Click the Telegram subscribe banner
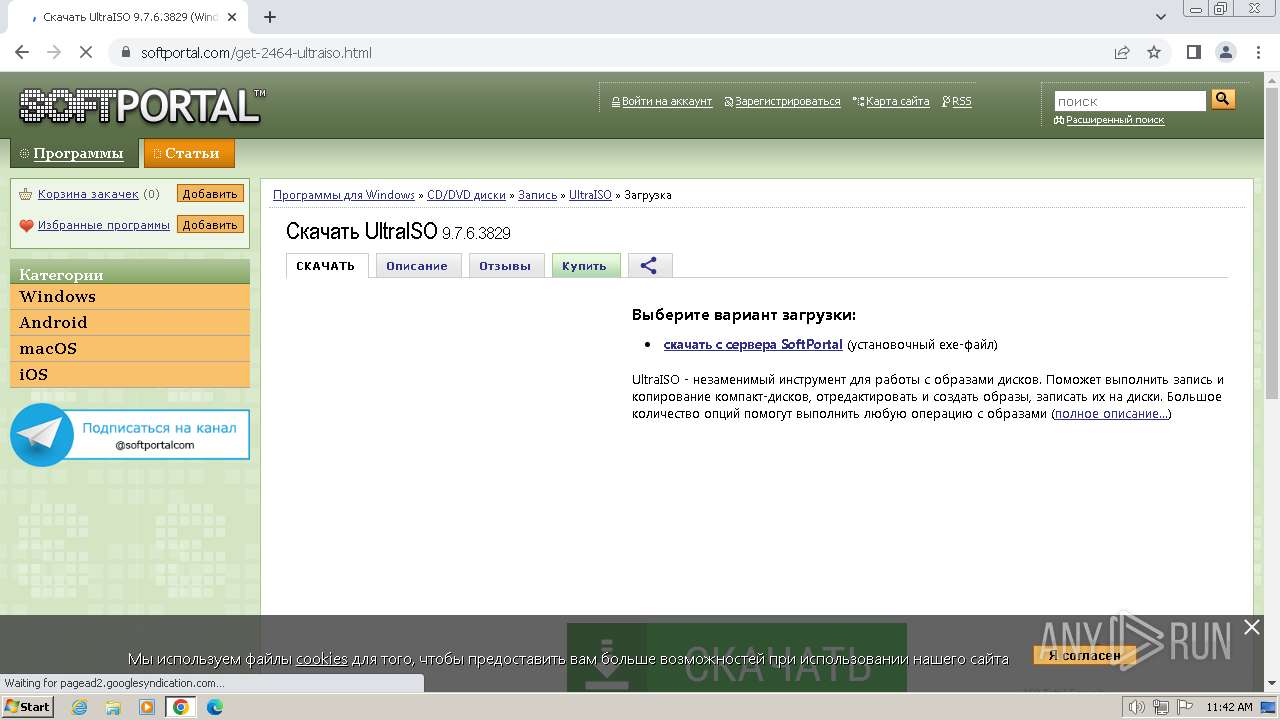1280x720 pixels. tap(130, 435)
